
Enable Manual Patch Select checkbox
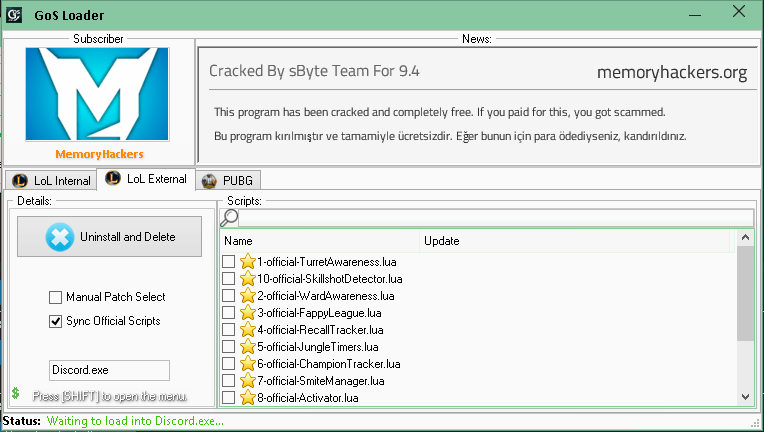(56, 297)
